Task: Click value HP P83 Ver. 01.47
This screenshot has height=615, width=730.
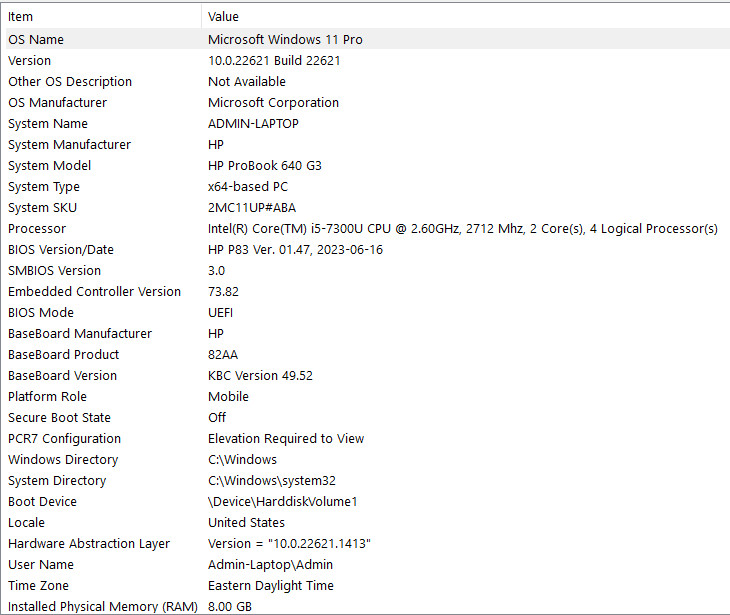Action: tap(295, 250)
